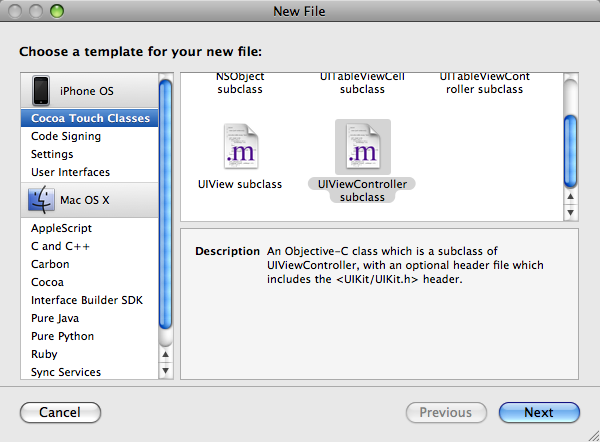The image size is (600, 442).
Task: Click the template pane blue scrollbar thumb
Action: point(571,151)
